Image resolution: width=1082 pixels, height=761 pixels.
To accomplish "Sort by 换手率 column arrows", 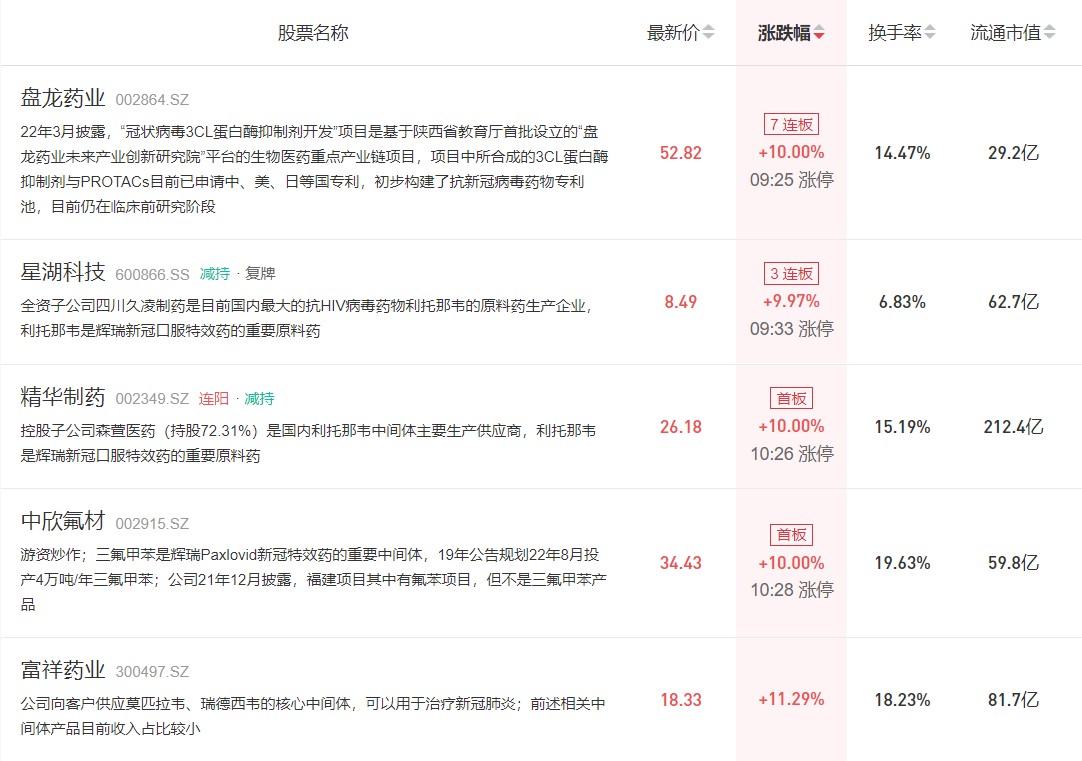I will pyautogui.click(x=929, y=33).
